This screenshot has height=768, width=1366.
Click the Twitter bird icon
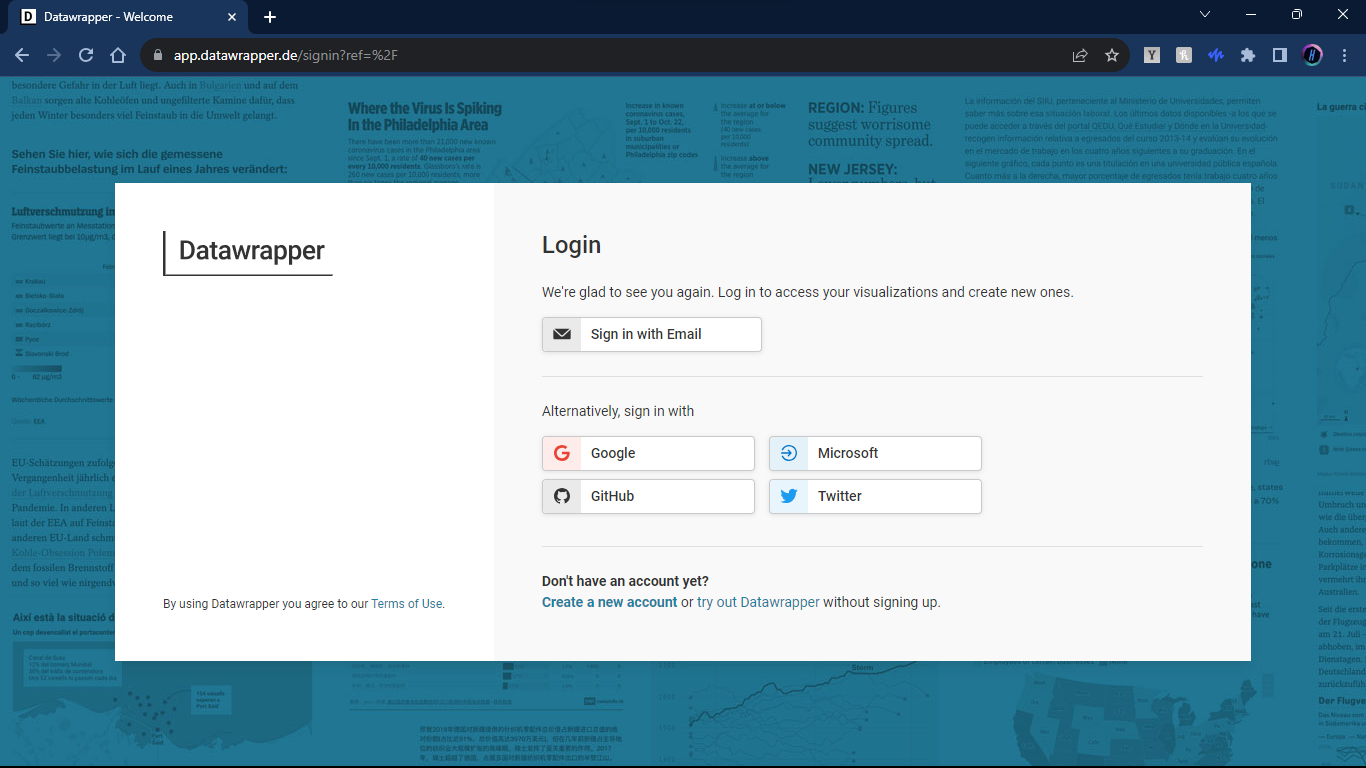pyautogui.click(x=789, y=496)
